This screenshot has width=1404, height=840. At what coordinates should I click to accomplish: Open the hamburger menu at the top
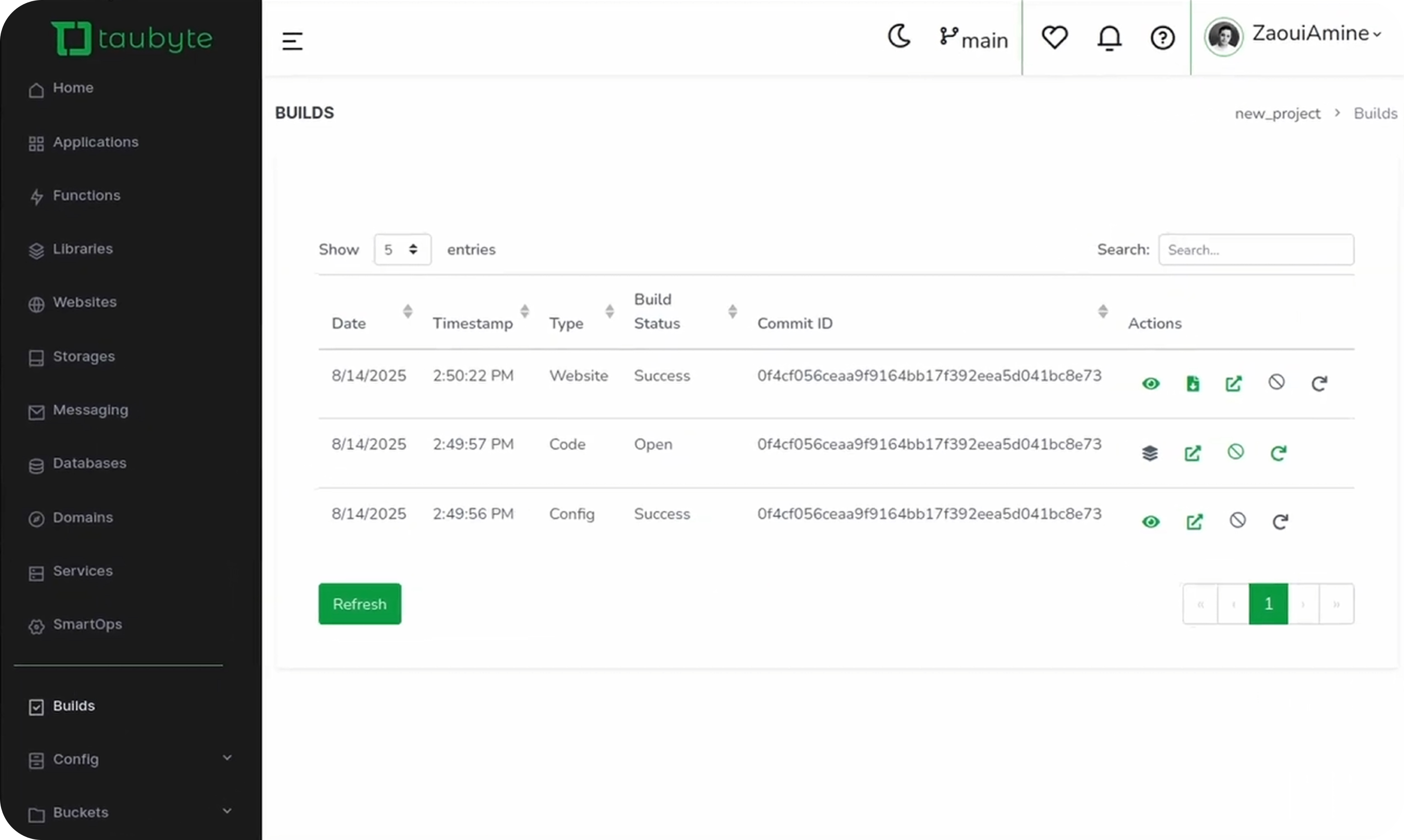click(292, 40)
